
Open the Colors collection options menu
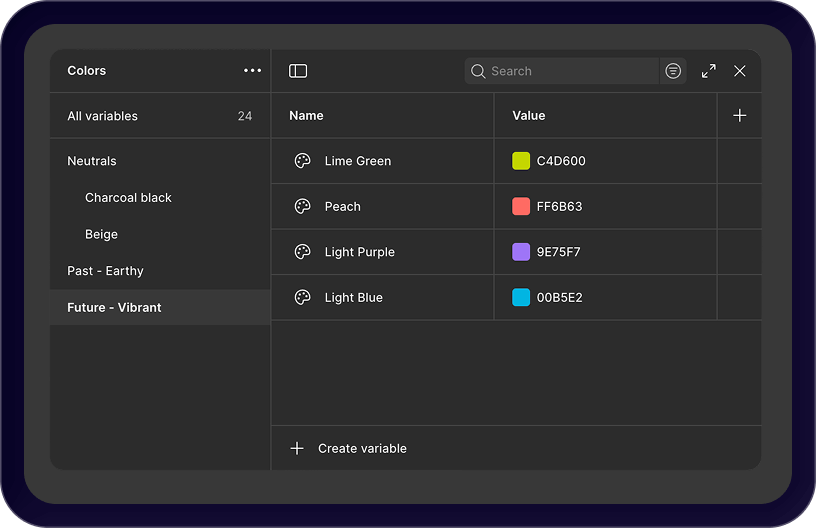coord(252,71)
